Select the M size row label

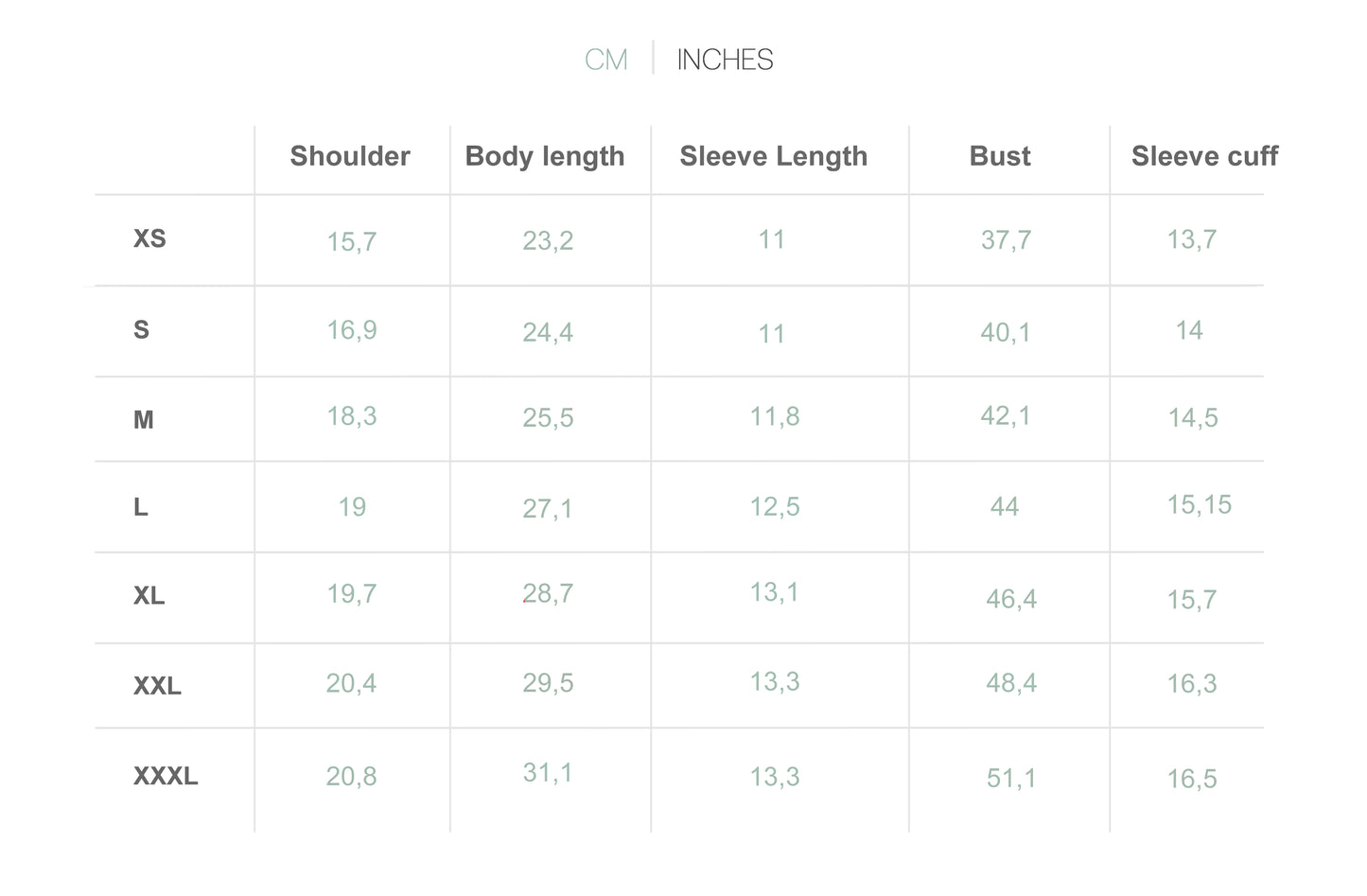pyautogui.click(x=143, y=420)
